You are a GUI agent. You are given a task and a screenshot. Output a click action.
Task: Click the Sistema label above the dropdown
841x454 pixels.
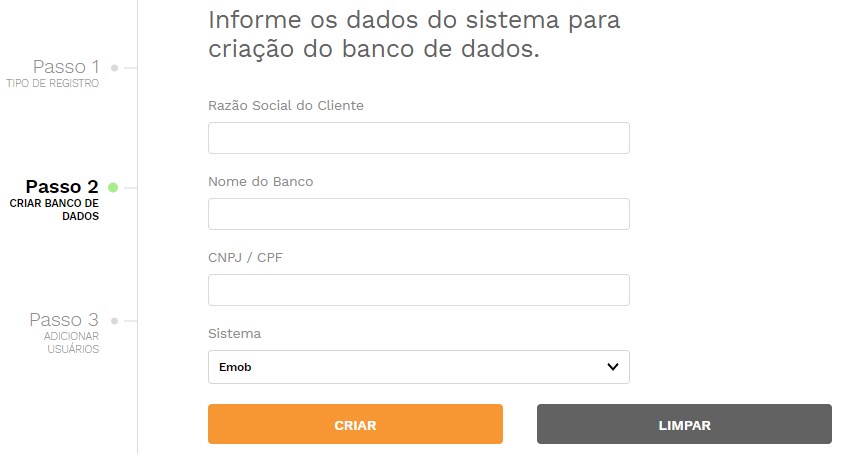[234, 334]
